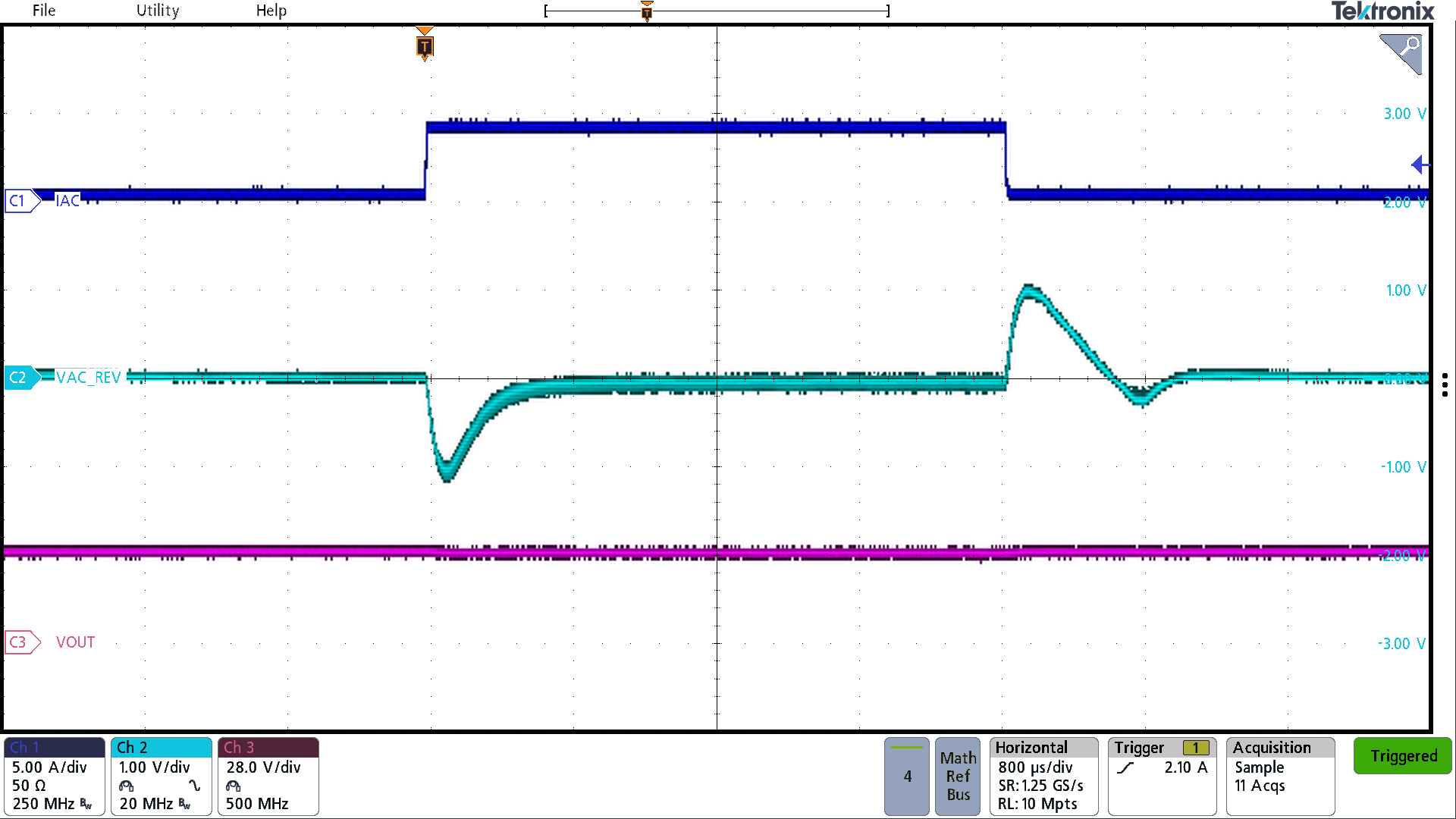Viewport: 1456px width, 819px height.
Task: Click the orange trigger position marker
Action: point(424,47)
